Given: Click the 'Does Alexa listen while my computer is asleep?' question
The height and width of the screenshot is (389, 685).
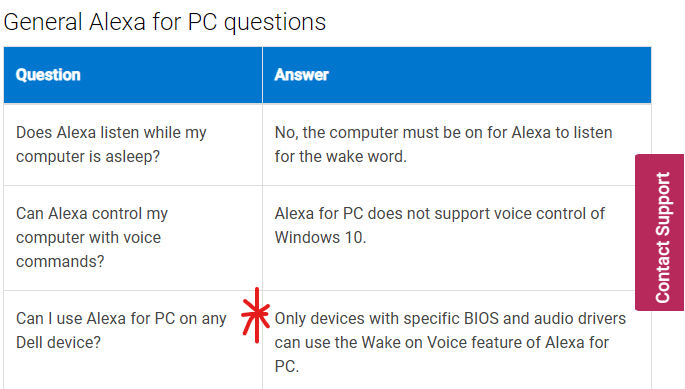Looking at the screenshot, I should coord(111,144).
